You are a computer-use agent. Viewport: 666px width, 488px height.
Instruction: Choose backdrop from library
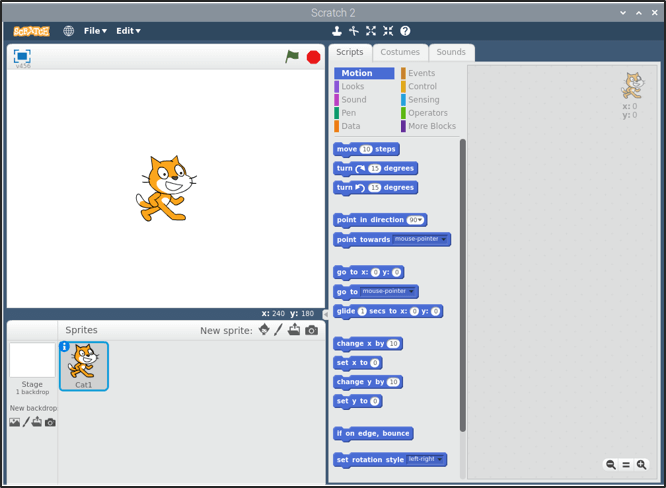click(14, 422)
